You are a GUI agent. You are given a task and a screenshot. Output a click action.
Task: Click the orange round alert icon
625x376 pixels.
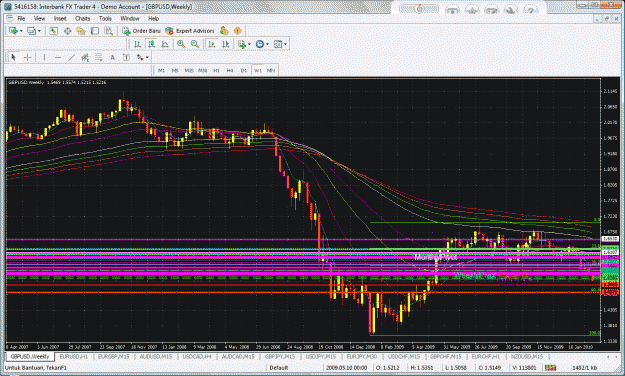(x=238, y=31)
